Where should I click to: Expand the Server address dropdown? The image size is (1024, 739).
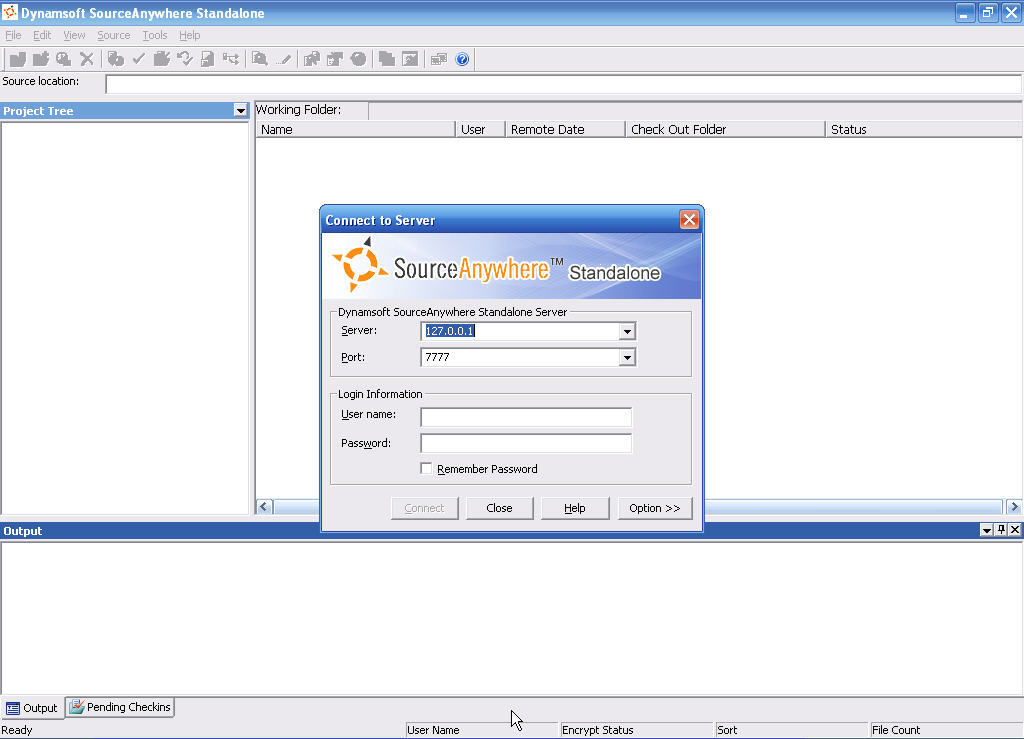coord(627,332)
